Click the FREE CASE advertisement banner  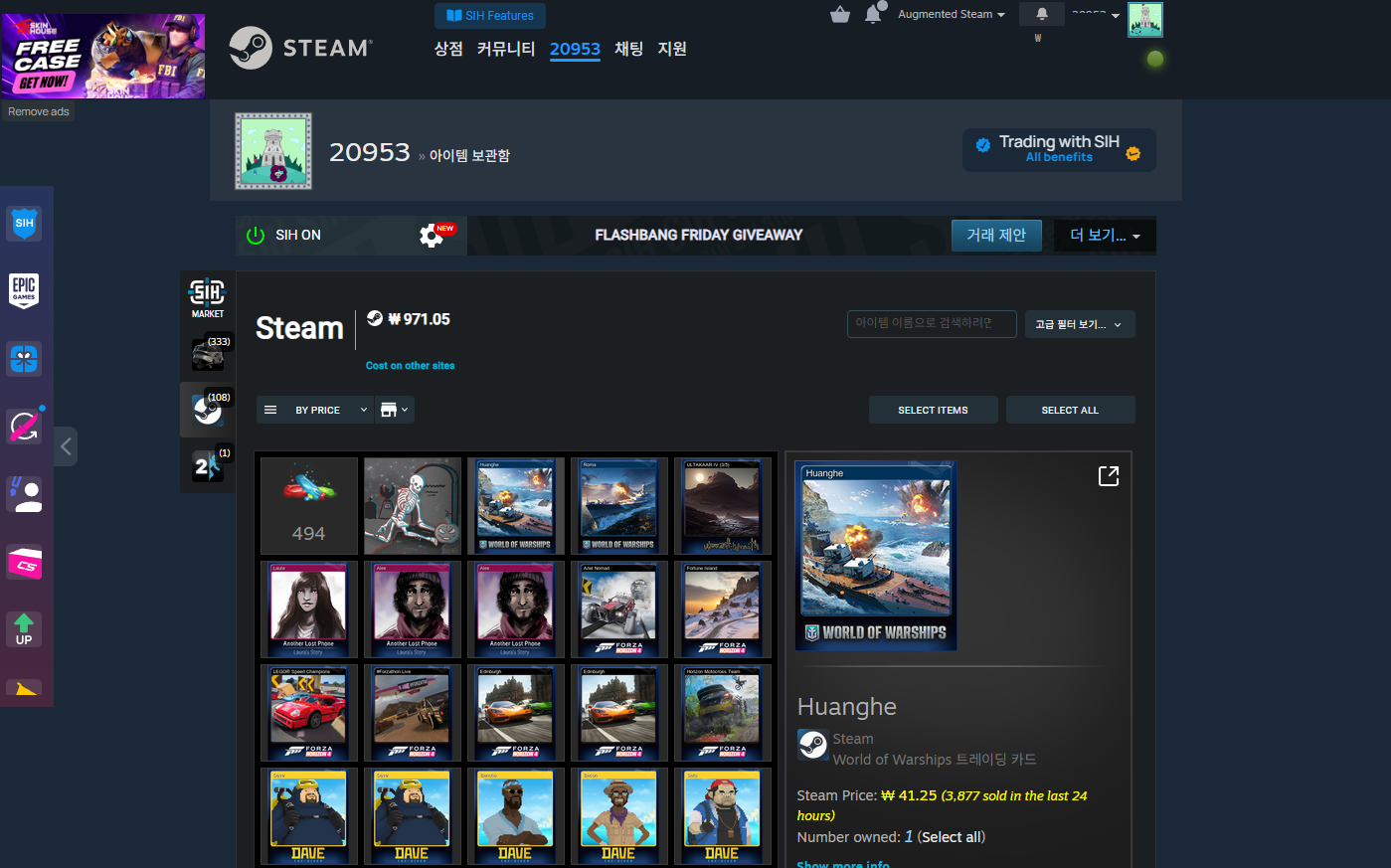click(103, 56)
